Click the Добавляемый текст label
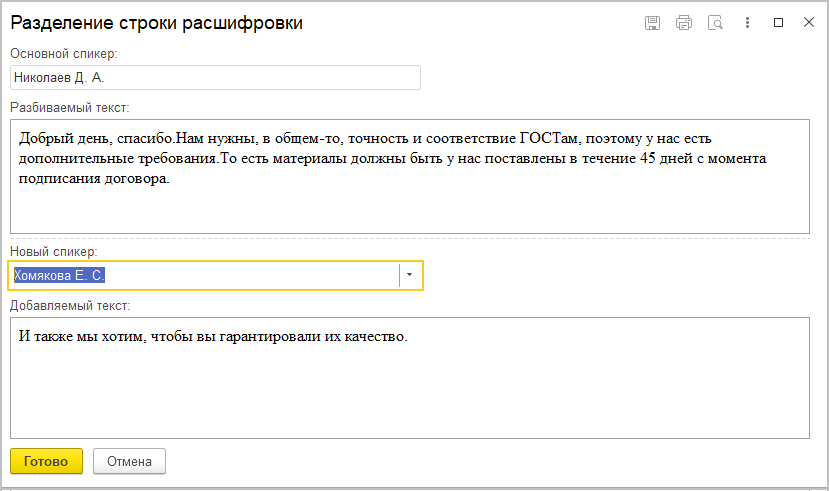Image resolution: width=829 pixels, height=491 pixels. 70,305
